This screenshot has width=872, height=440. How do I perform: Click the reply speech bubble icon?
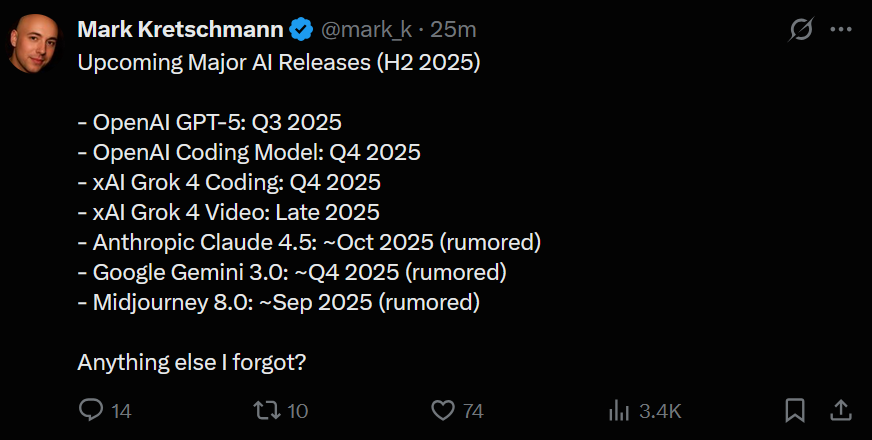91,410
